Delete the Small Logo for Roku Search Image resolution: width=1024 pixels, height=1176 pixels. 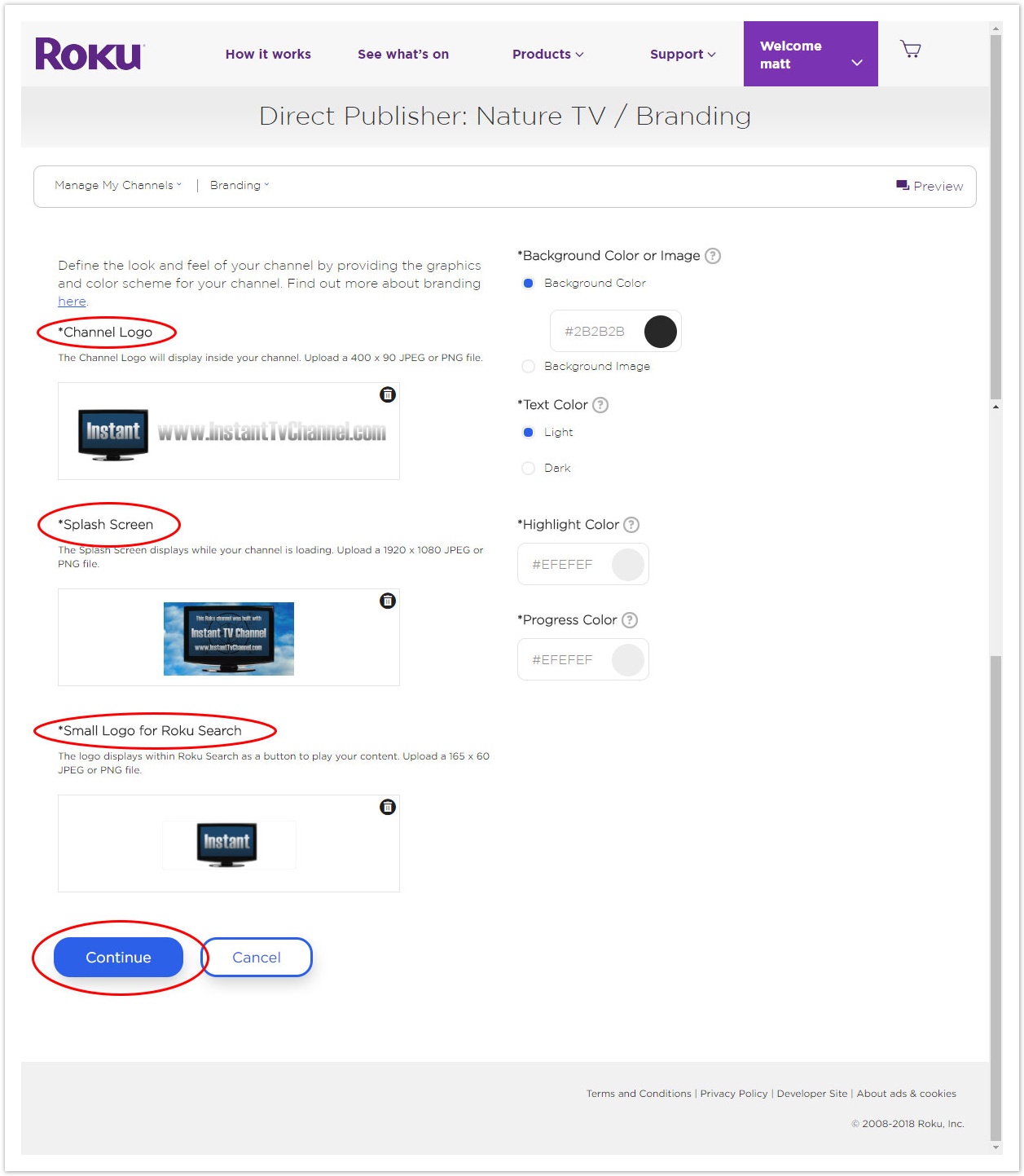pos(388,807)
